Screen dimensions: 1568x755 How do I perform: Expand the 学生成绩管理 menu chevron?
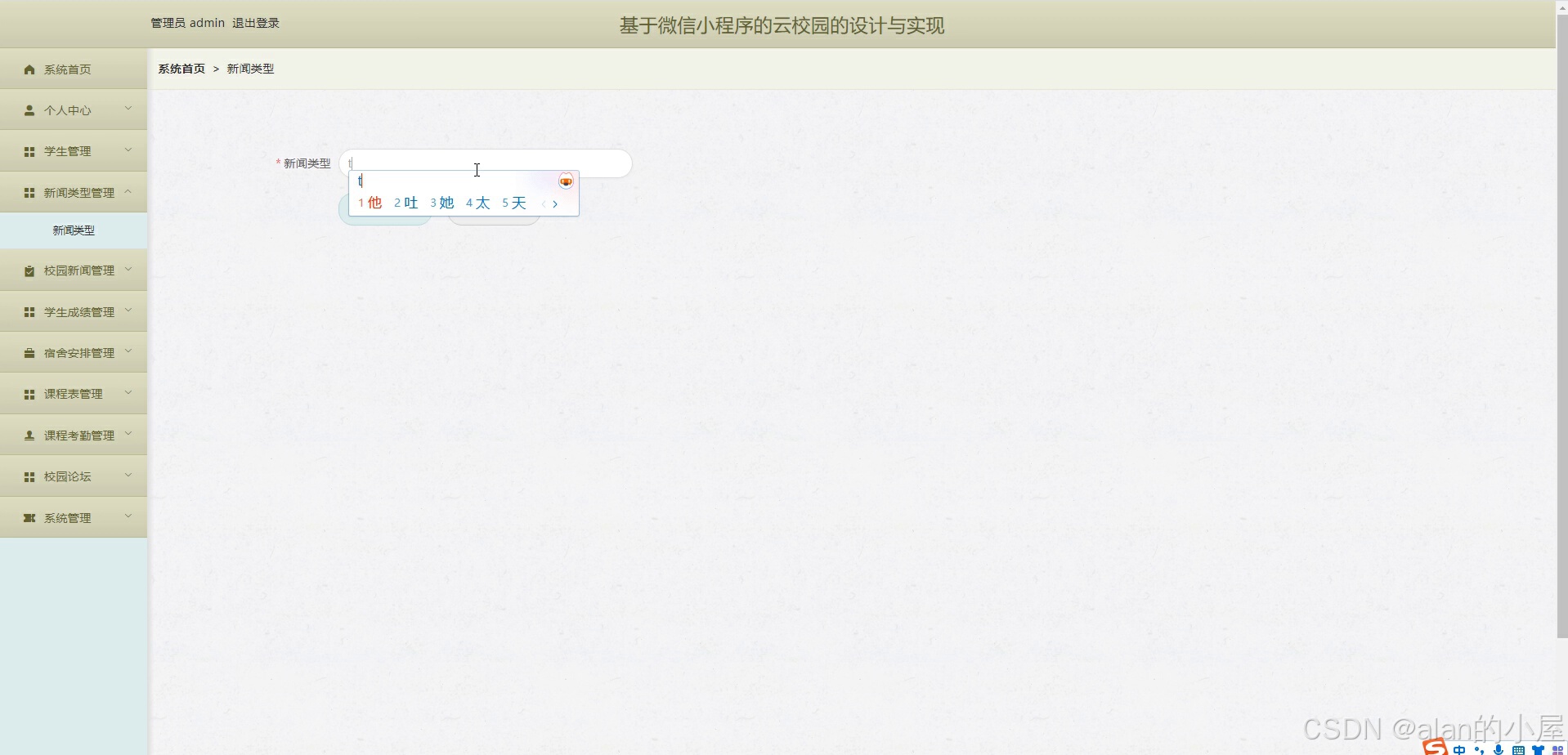128,310
